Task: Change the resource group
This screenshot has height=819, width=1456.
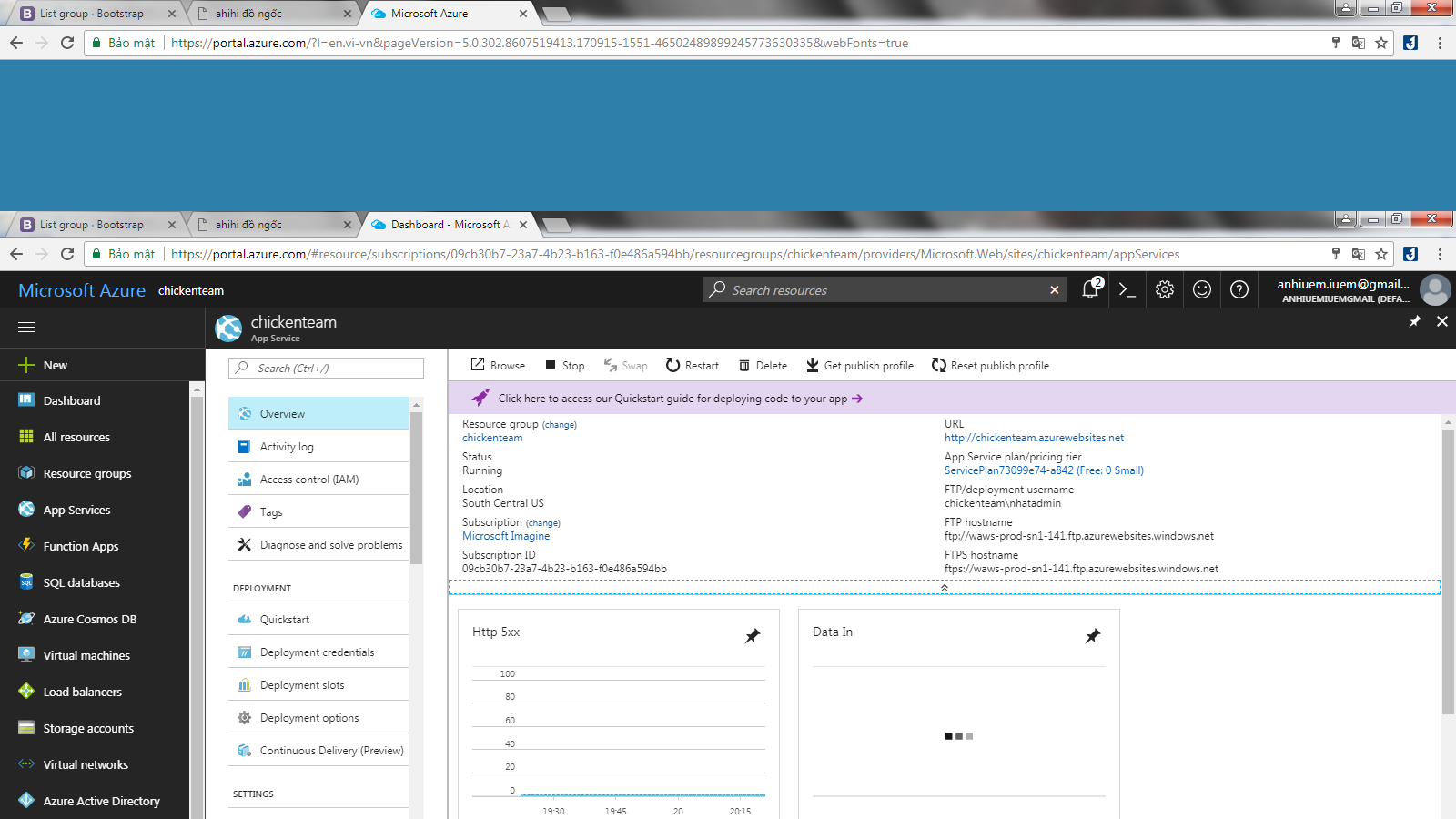Action: coord(560,425)
